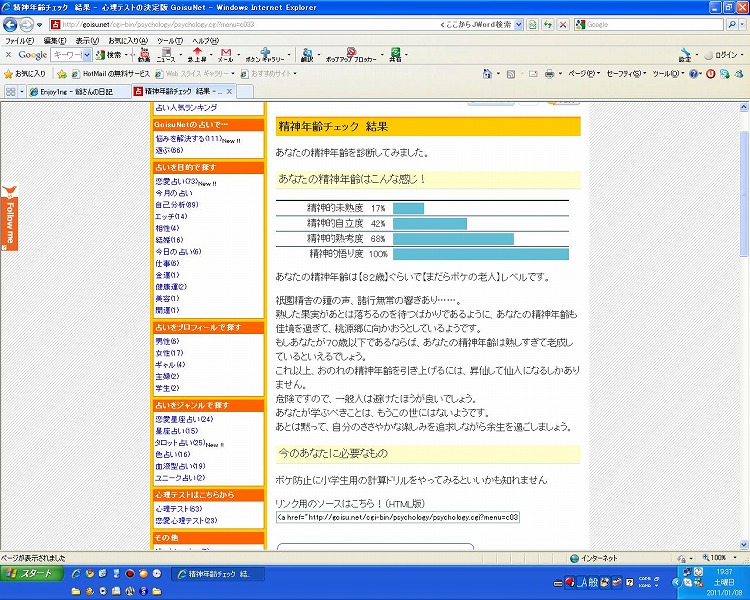Click the favorites star お気に入り button
750x600 pixels.
pyautogui.click(x=24, y=73)
